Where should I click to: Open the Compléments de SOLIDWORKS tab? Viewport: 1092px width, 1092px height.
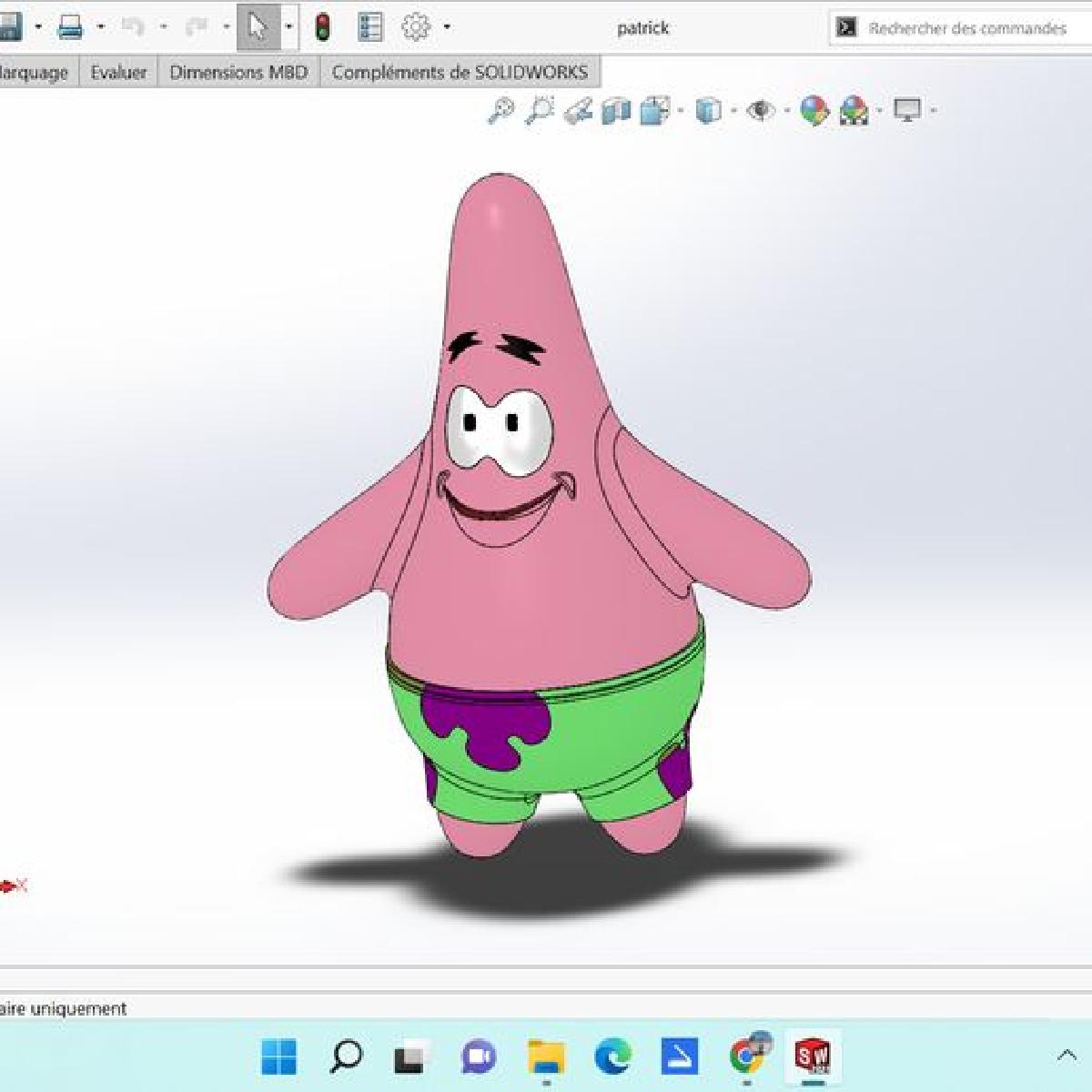(x=460, y=73)
